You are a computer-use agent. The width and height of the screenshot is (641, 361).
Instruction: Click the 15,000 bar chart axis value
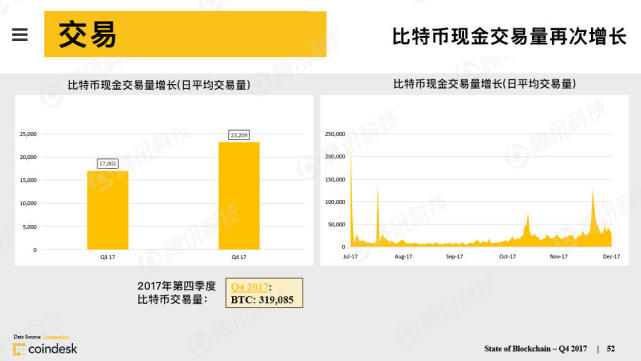pos(28,180)
